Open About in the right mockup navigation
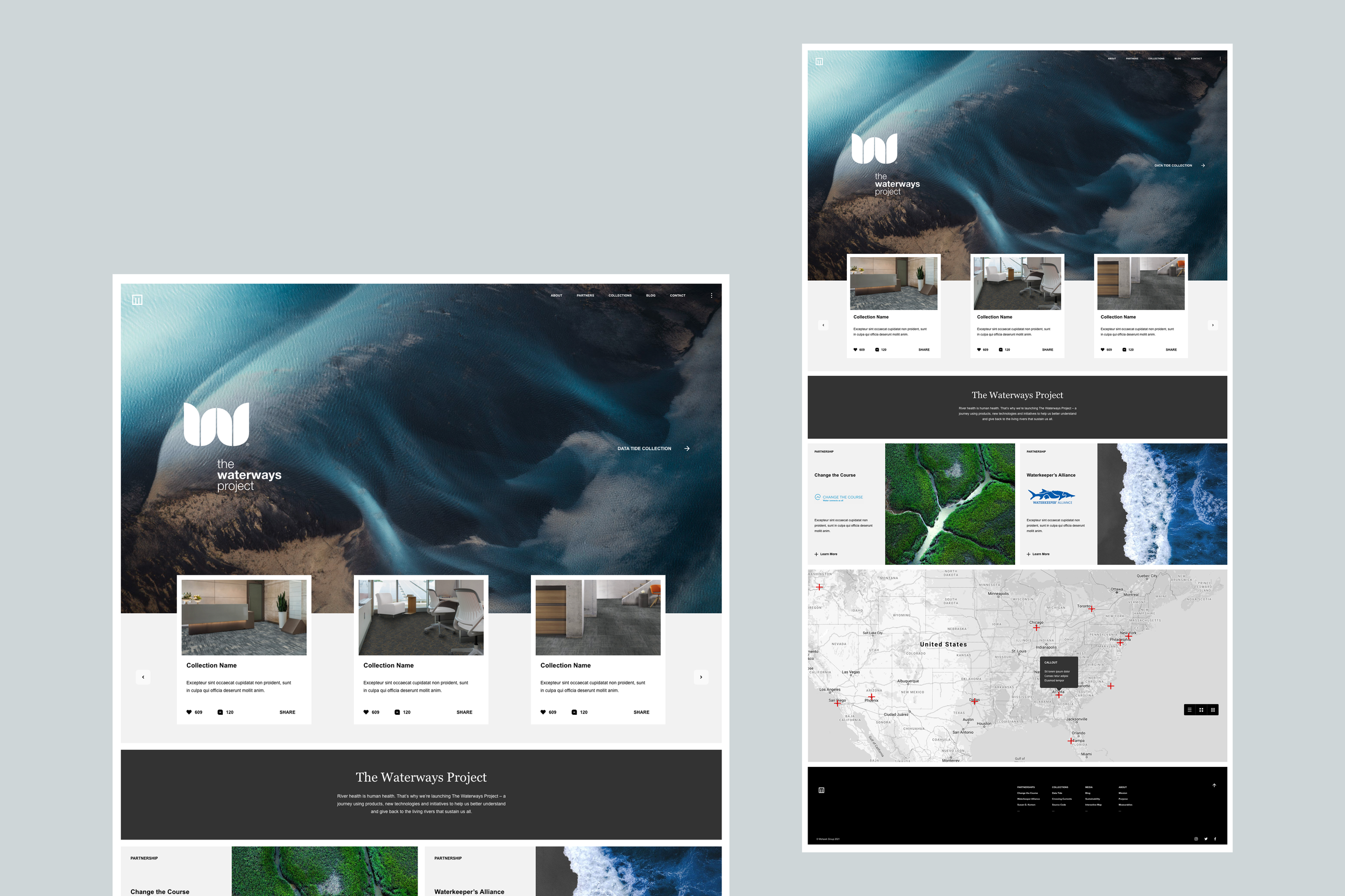The height and width of the screenshot is (896, 1345). [1112, 58]
